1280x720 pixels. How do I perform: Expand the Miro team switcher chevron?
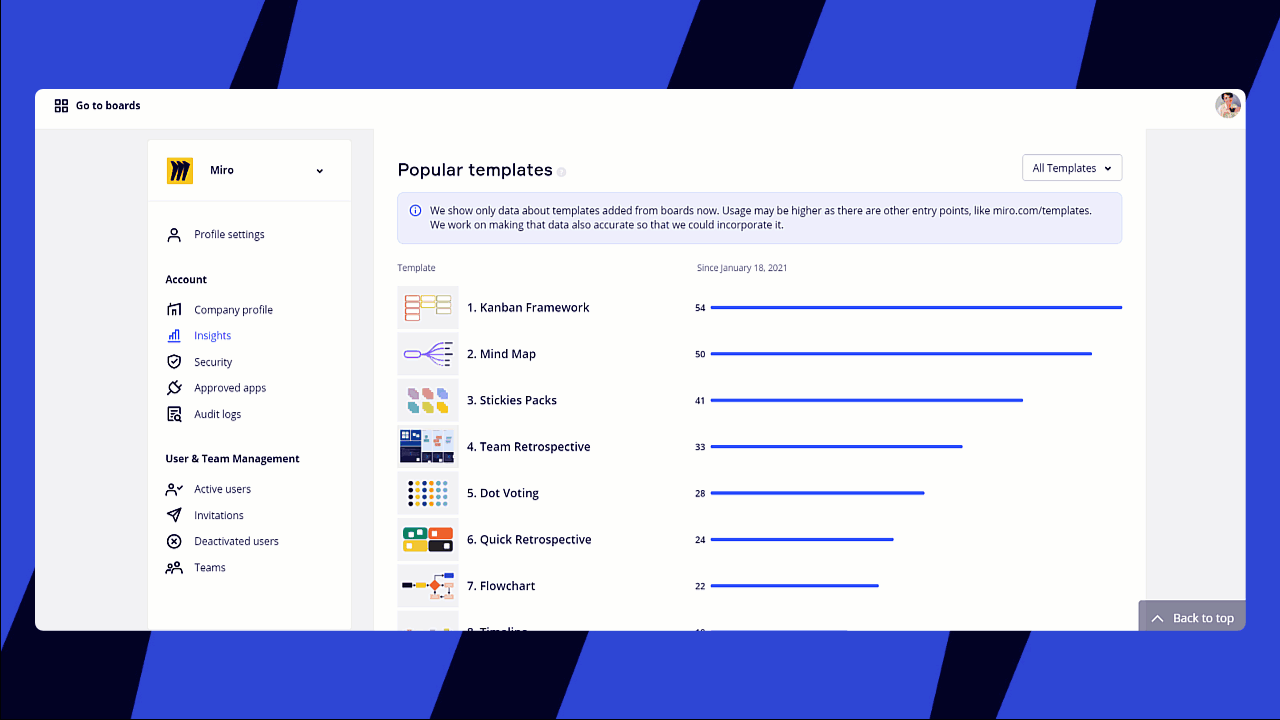tap(320, 171)
